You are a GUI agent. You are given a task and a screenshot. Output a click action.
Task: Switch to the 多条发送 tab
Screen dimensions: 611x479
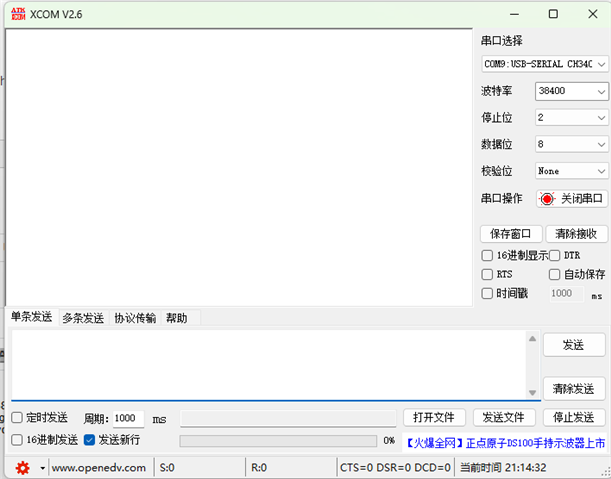(x=83, y=318)
